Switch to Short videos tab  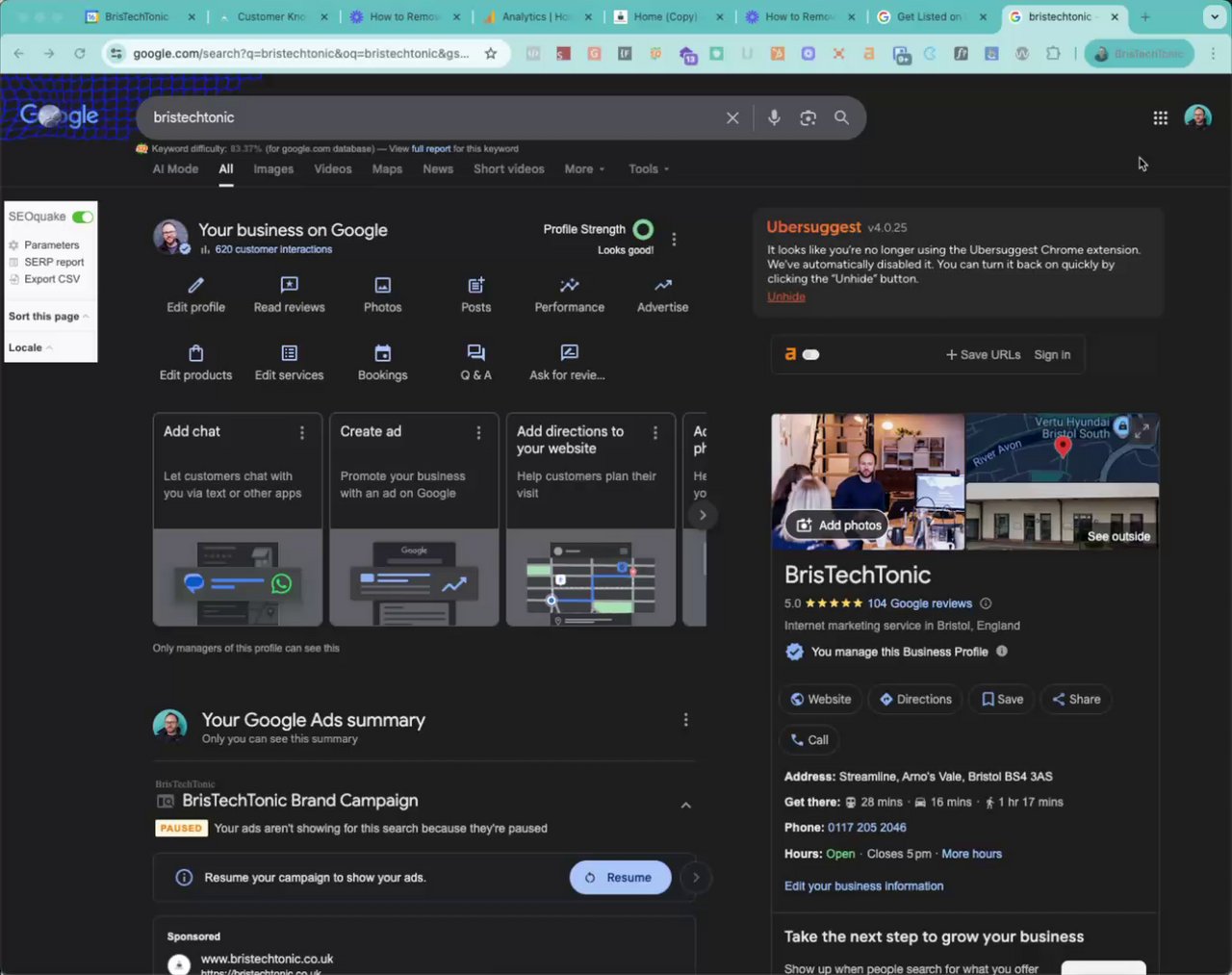point(509,168)
